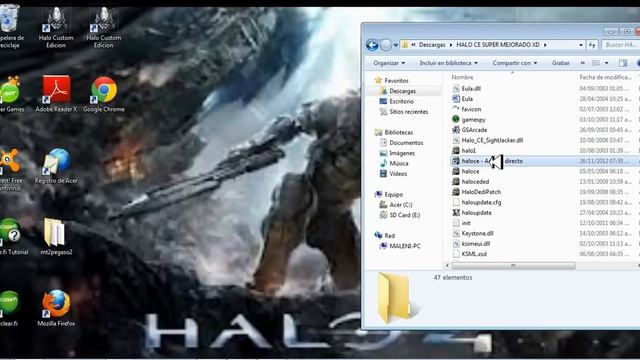Screen dimensions: 640x360
Task: Select the Eula document file
Action: point(467,99)
